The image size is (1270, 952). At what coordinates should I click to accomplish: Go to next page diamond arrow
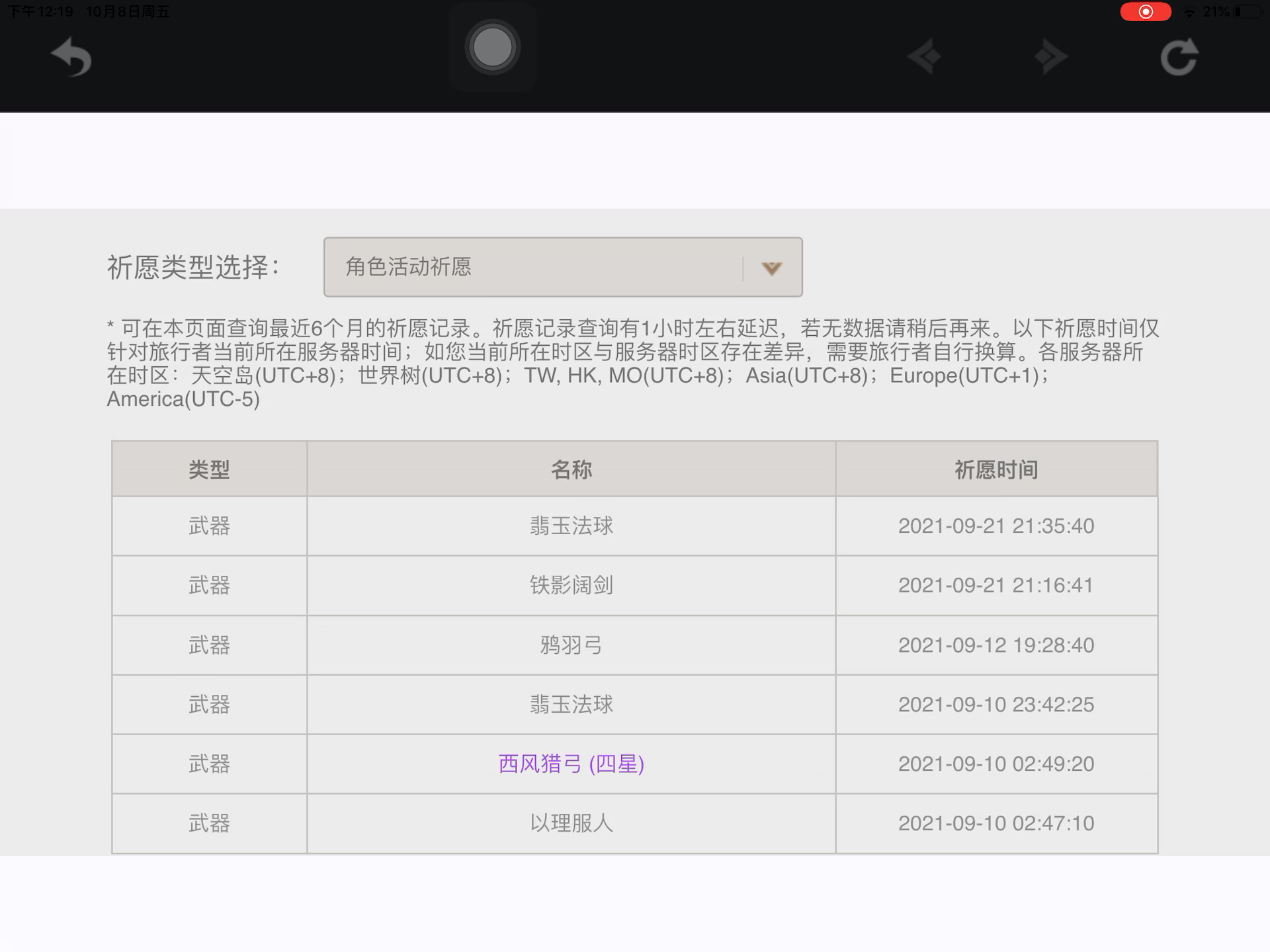(1050, 57)
